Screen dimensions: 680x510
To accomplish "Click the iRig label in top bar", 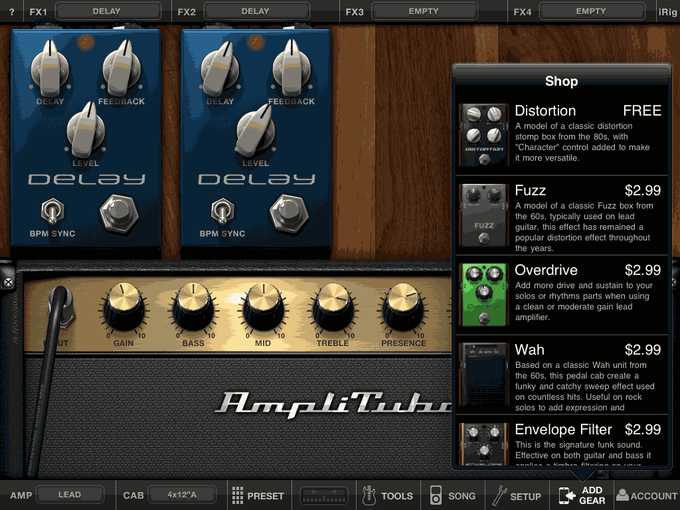I will tap(668, 12).
